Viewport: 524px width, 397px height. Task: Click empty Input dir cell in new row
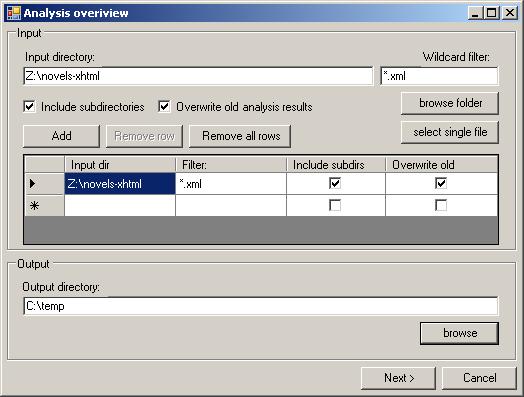(120, 206)
